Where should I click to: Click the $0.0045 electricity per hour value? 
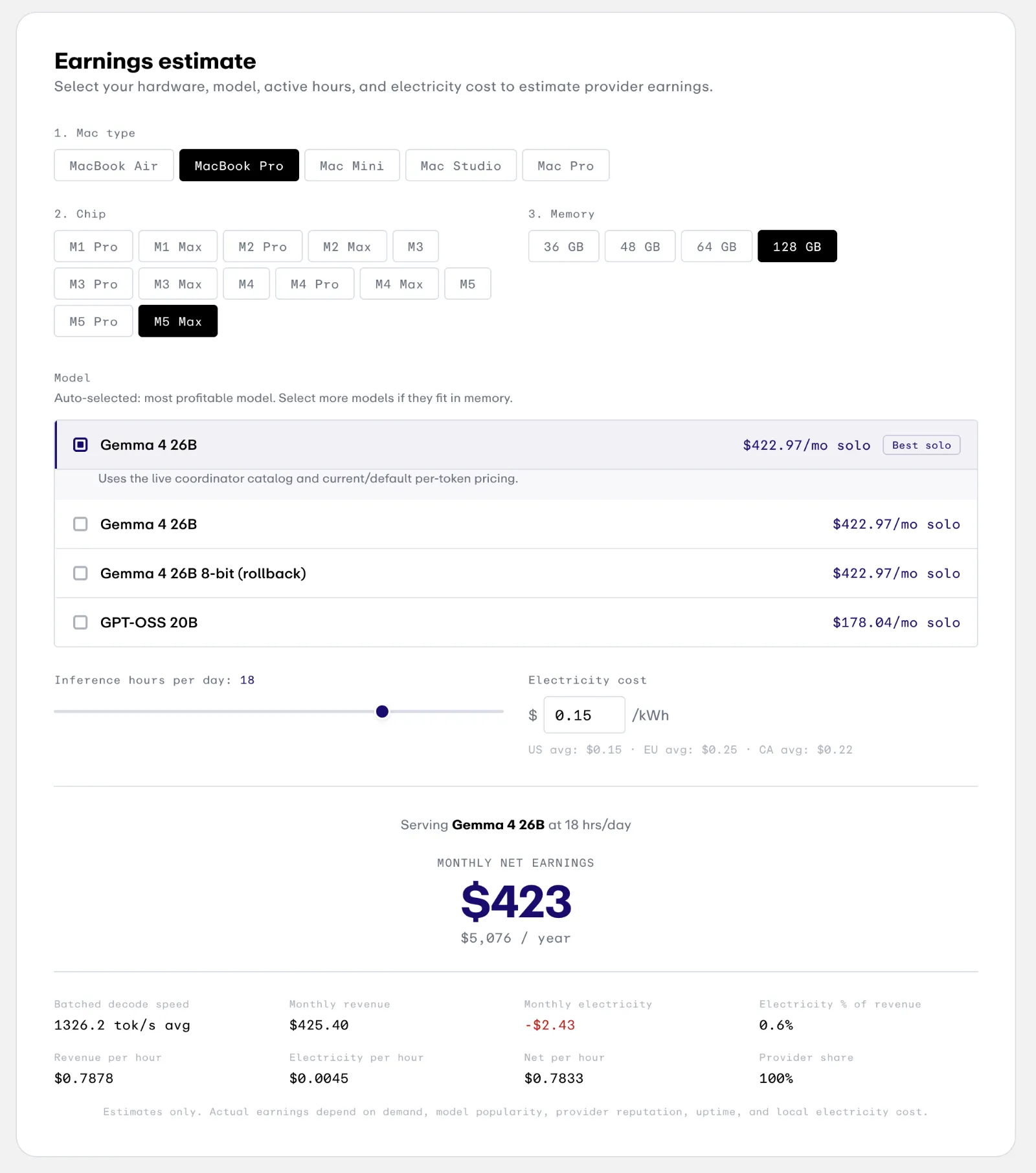point(319,1078)
